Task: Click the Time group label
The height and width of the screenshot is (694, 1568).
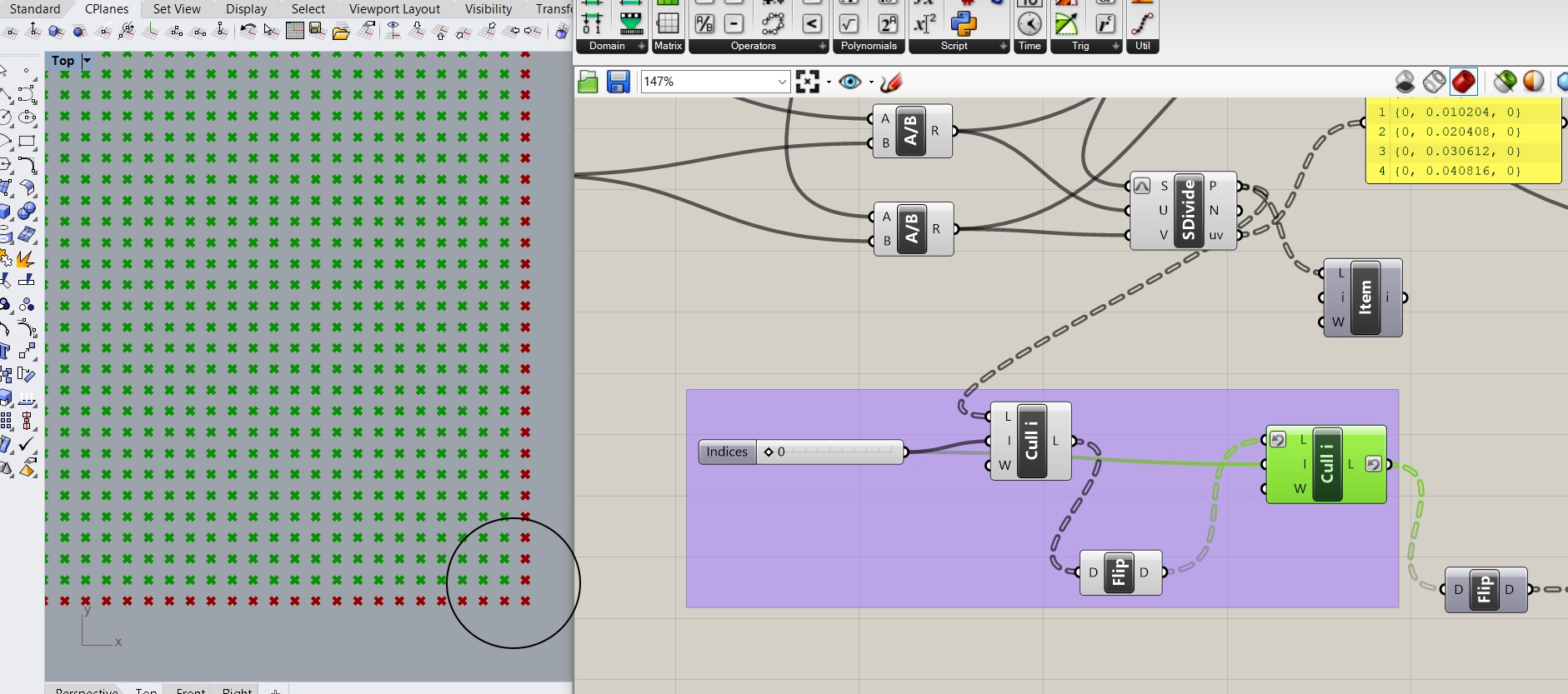Action: [1029, 47]
